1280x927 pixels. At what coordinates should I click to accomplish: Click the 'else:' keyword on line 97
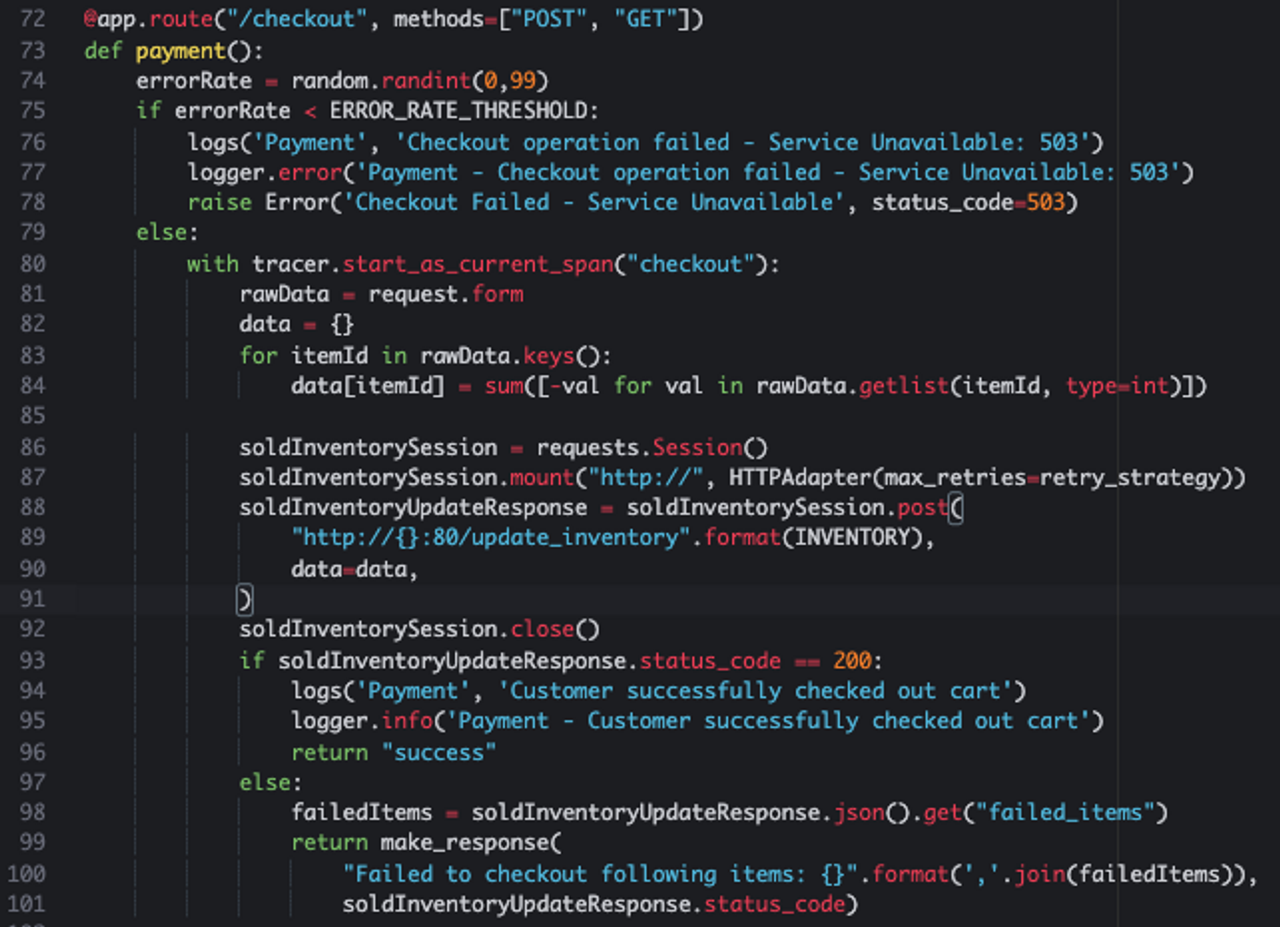tap(271, 782)
